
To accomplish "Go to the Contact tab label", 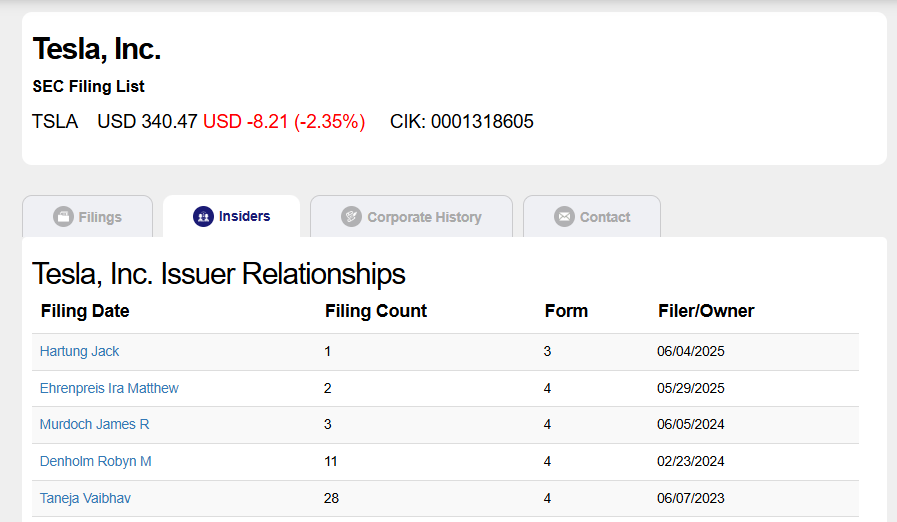I will point(605,217).
